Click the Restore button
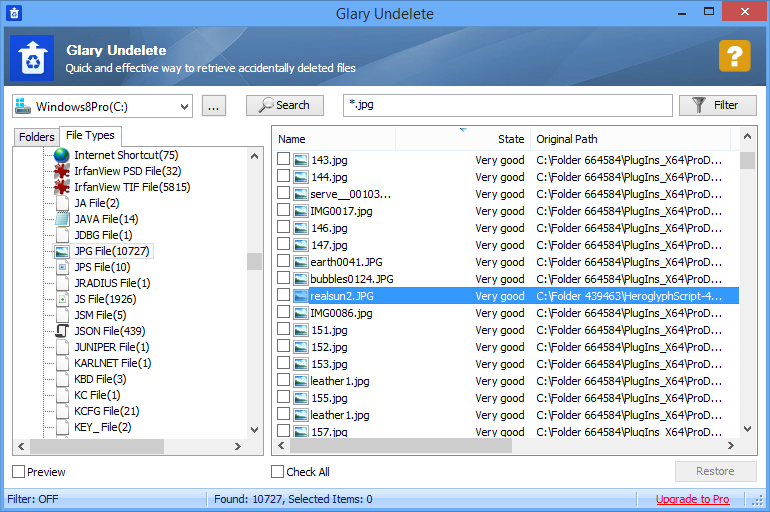The image size is (770, 512). (x=715, y=471)
